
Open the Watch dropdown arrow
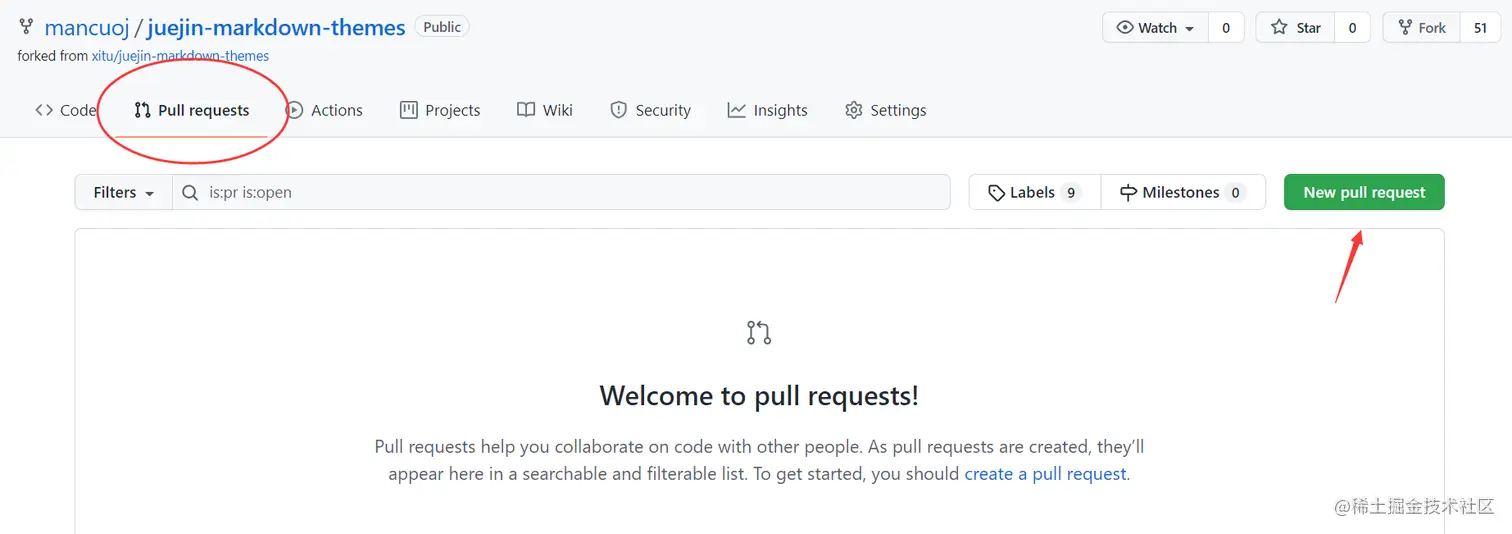1190,29
